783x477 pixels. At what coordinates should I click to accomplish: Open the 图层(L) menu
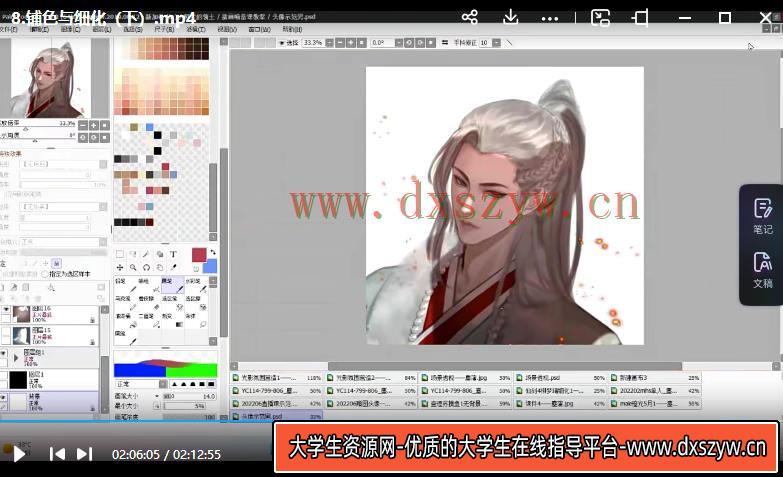point(101,29)
